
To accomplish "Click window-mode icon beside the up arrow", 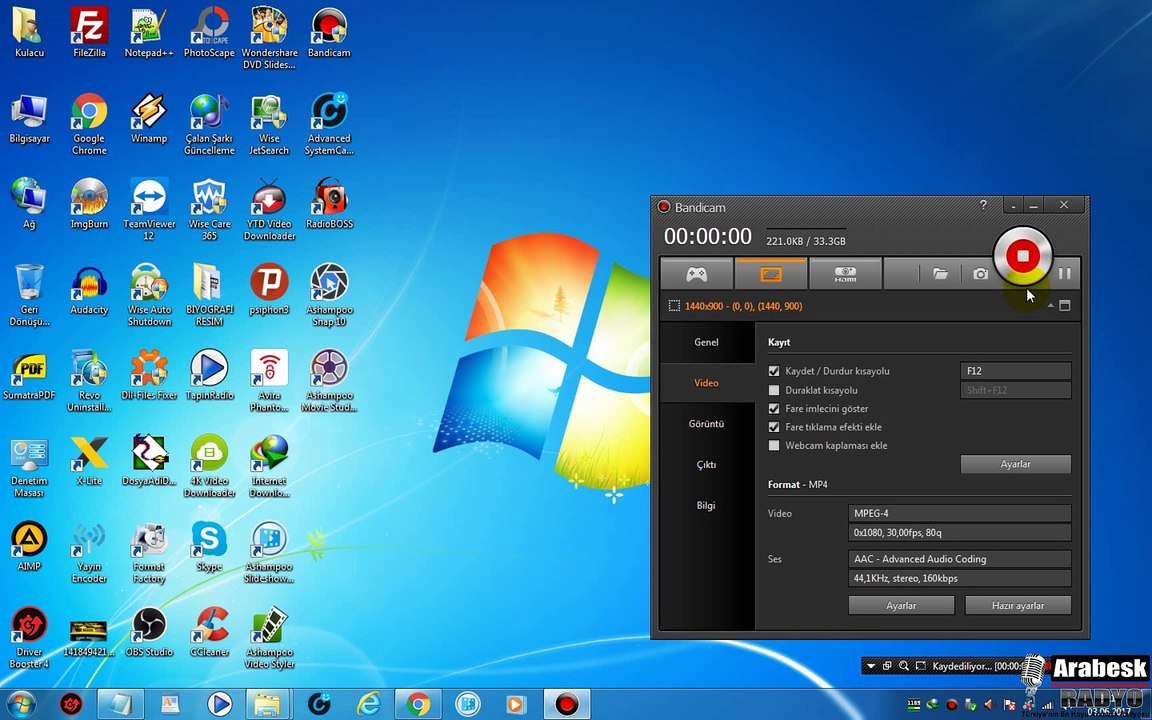I will tap(1065, 306).
